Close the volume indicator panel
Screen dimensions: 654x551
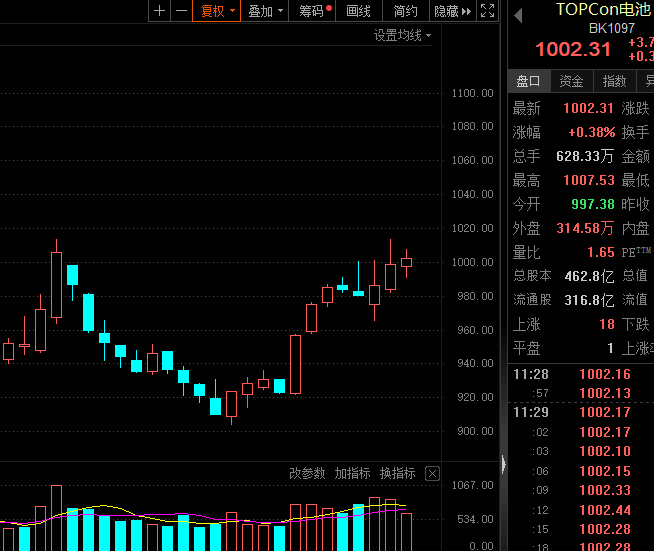(x=433, y=474)
